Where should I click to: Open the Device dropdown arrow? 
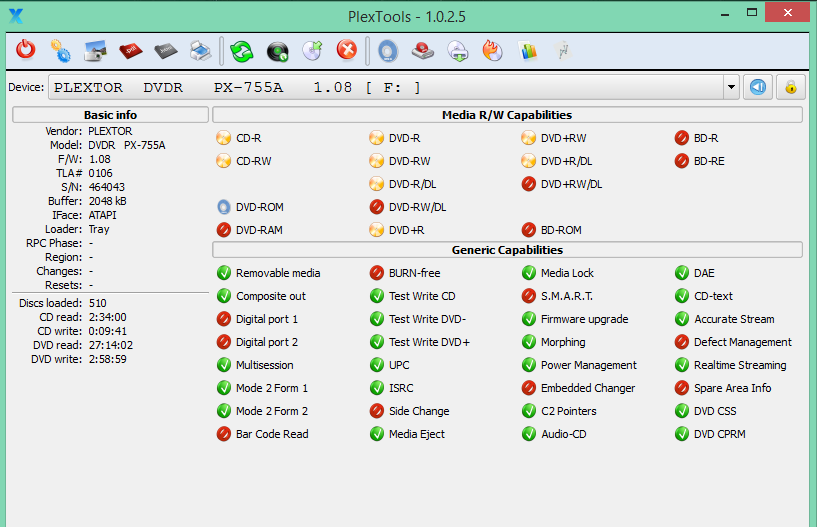pyautogui.click(x=732, y=87)
